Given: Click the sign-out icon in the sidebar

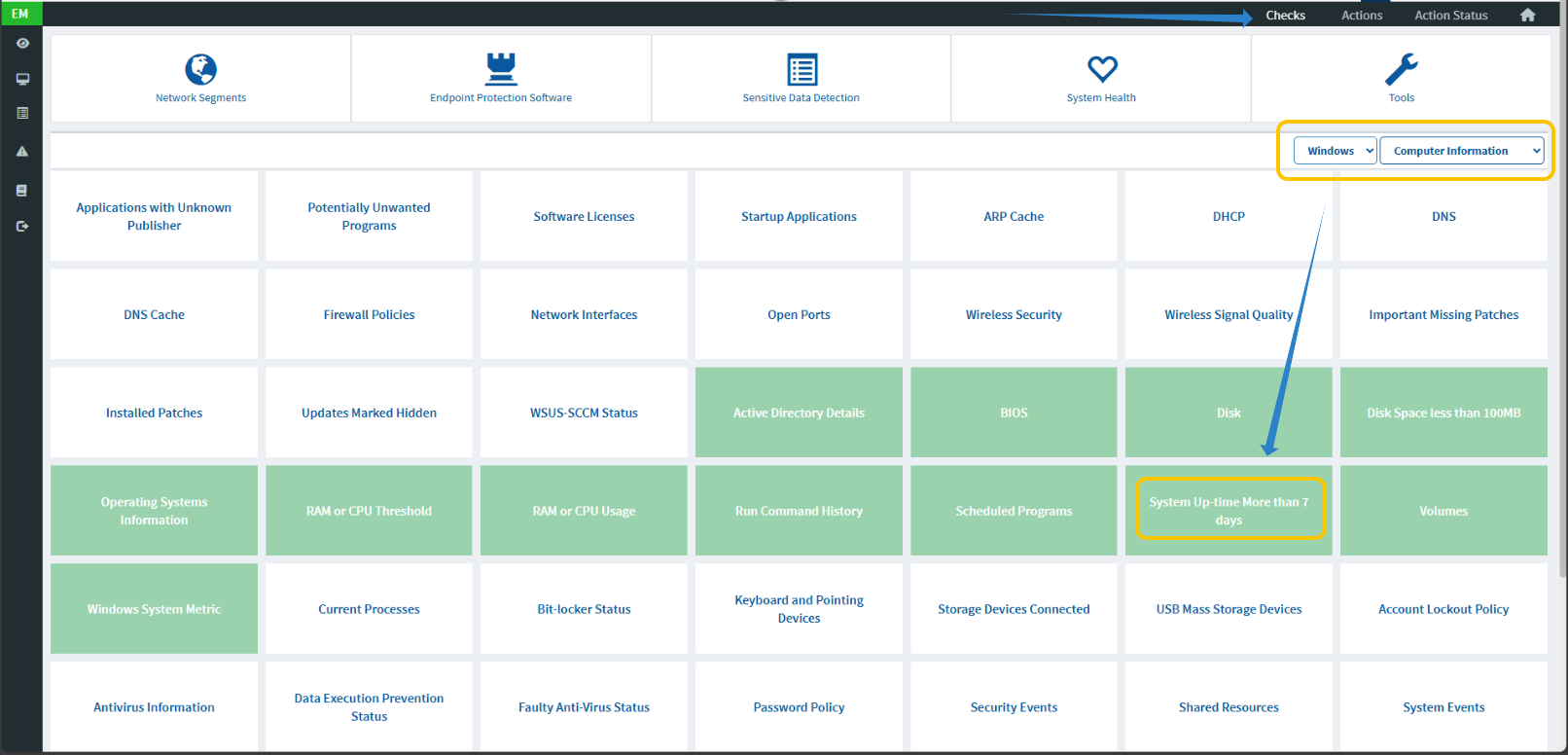Looking at the screenshot, I should tap(22, 226).
